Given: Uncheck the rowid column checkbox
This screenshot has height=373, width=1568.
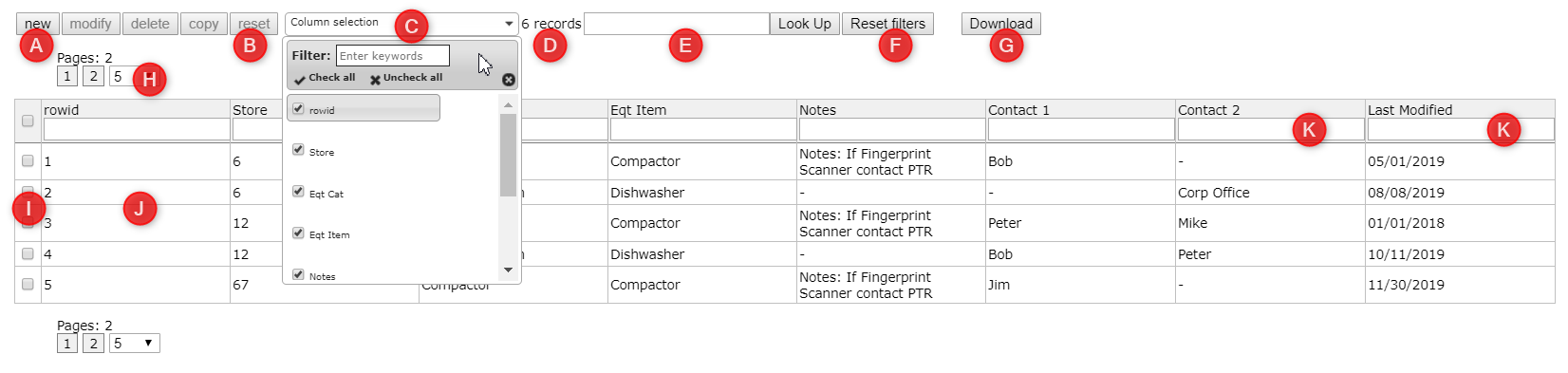Looking at the screenshot, I should (298, 109).
